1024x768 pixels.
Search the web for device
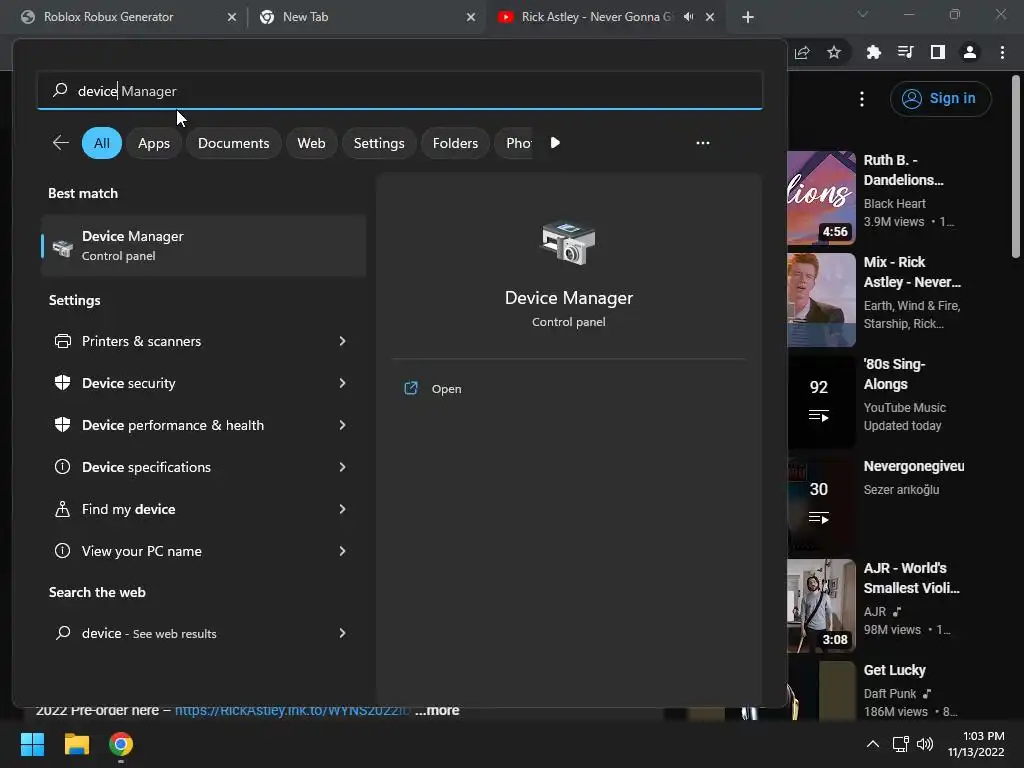(x=203, y=633)
